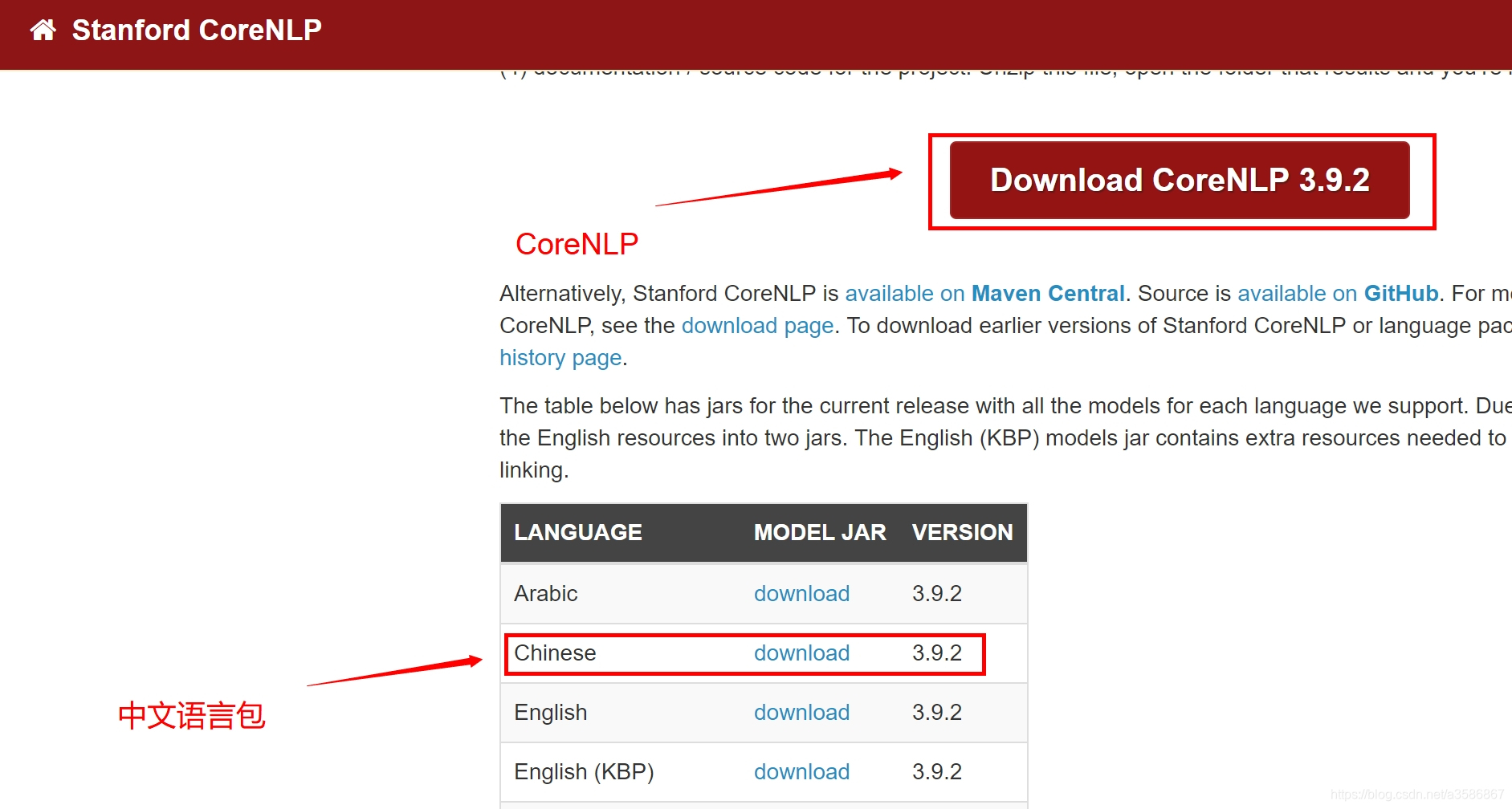This screenshot has width=1512, height=809.
Task: Open the available on GitHub link
Action: click(x=1338, y=294)
